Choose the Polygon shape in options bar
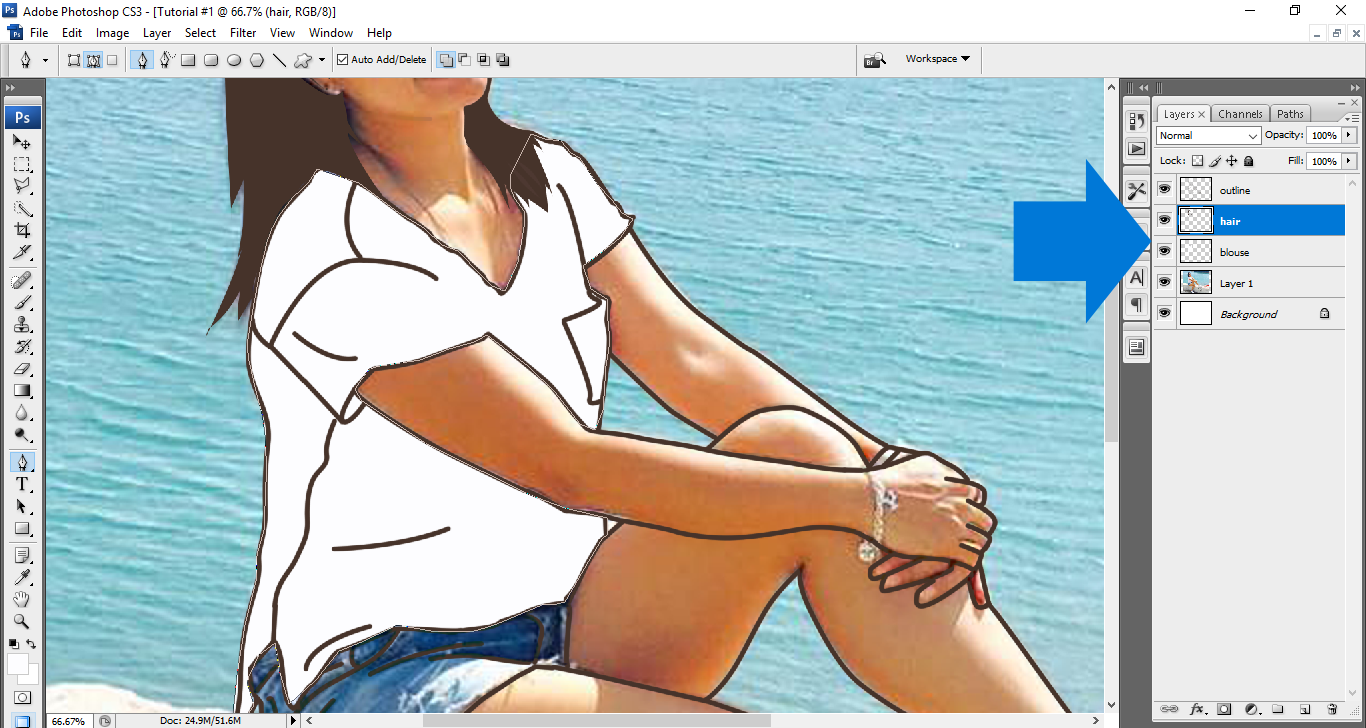Viewport: 1366px width, 728px height. [x=257, y=60]
